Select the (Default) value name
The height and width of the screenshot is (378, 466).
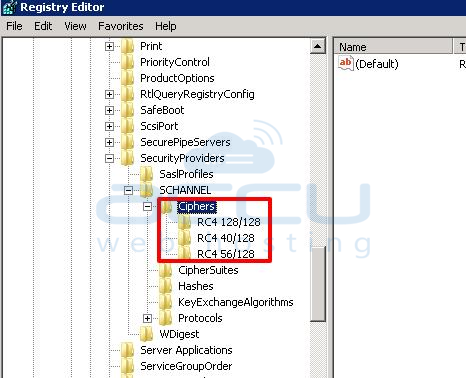(x=377, y=64)
